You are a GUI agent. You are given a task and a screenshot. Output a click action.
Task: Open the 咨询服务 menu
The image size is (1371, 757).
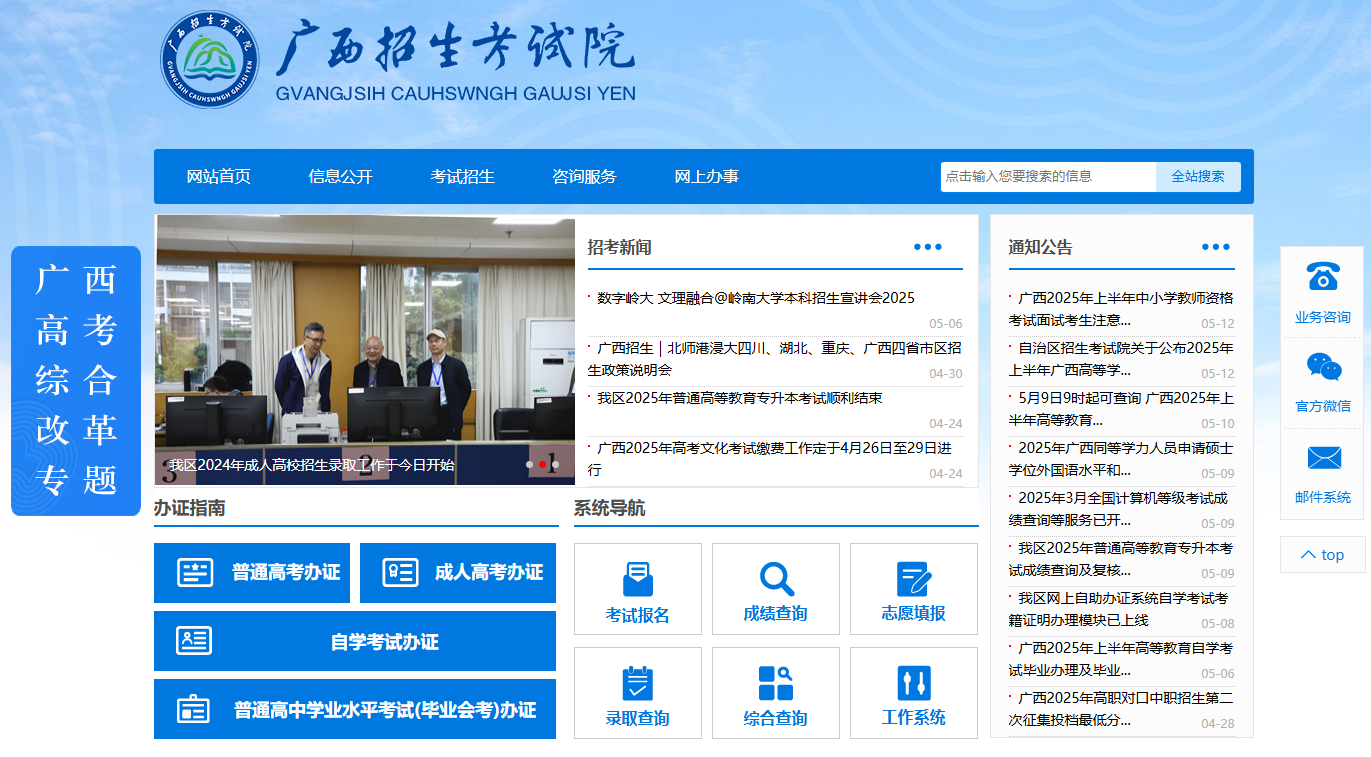(x=584, y=177)
